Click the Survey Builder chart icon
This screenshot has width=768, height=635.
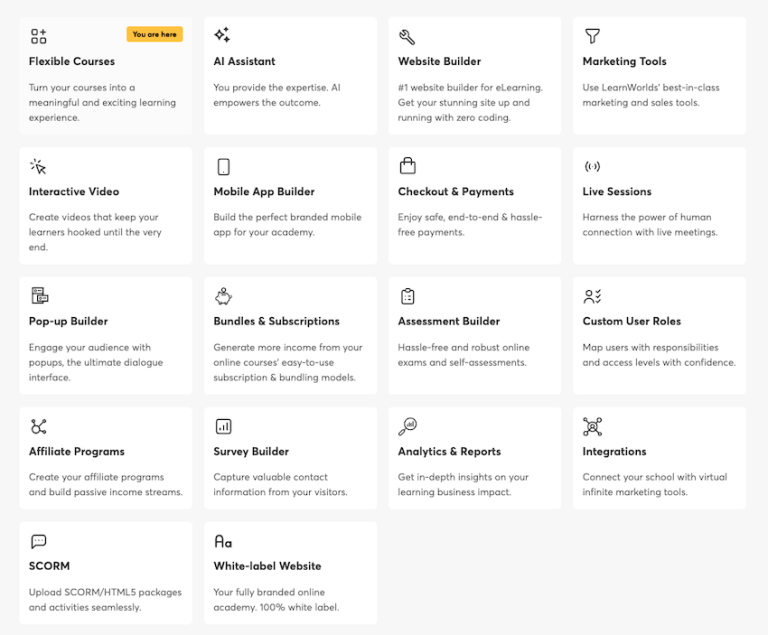click(223, 426)
